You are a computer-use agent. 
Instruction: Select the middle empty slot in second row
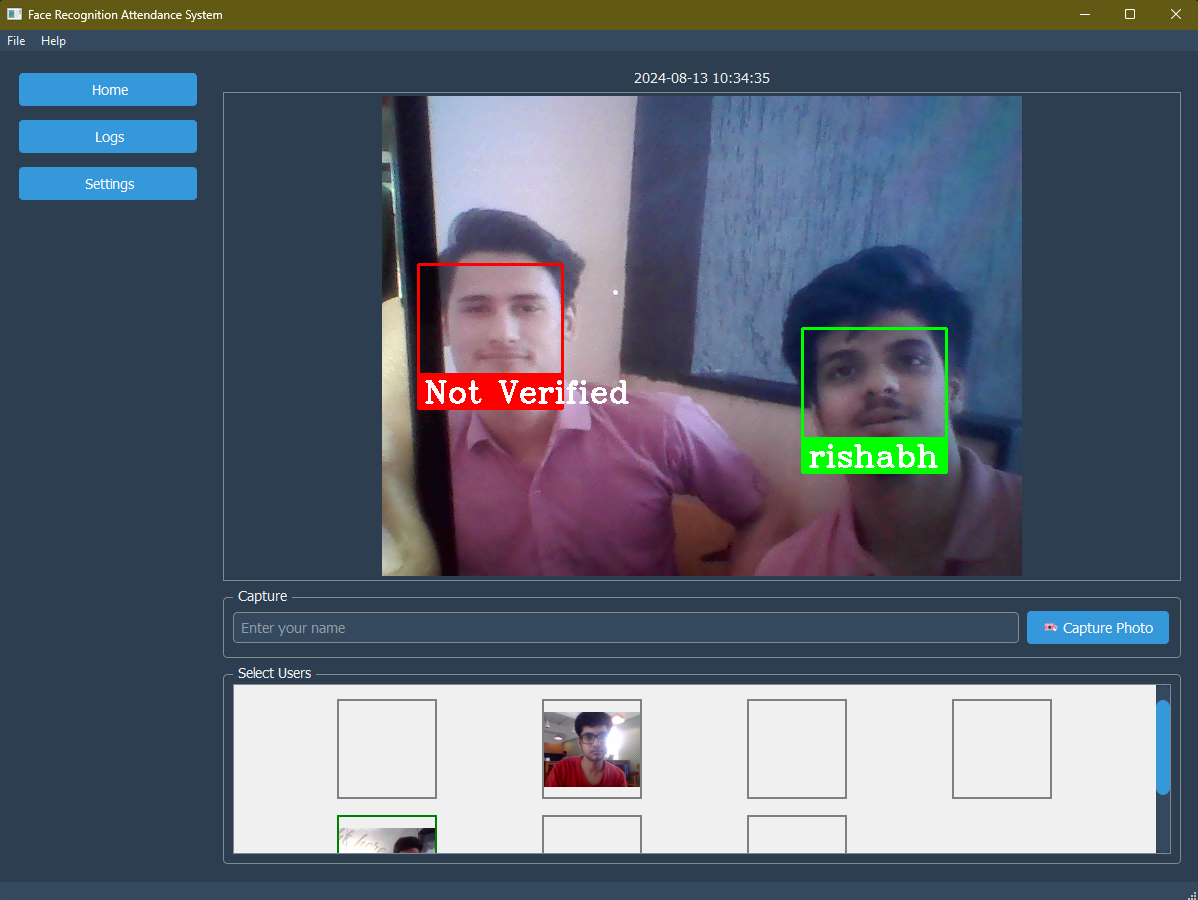(592, 835)
